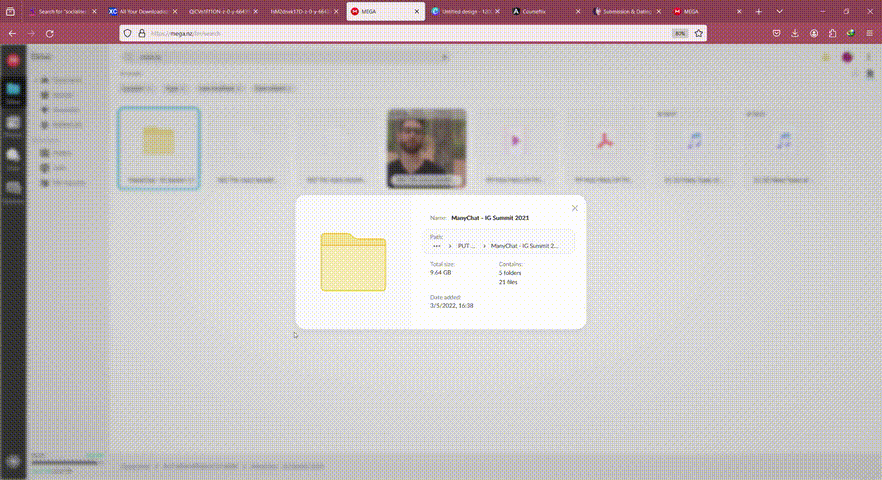The width and height of the screenshot is (882, 480).
Task: Open the chat bubble icon in left rail
Action: pos(13,156)
